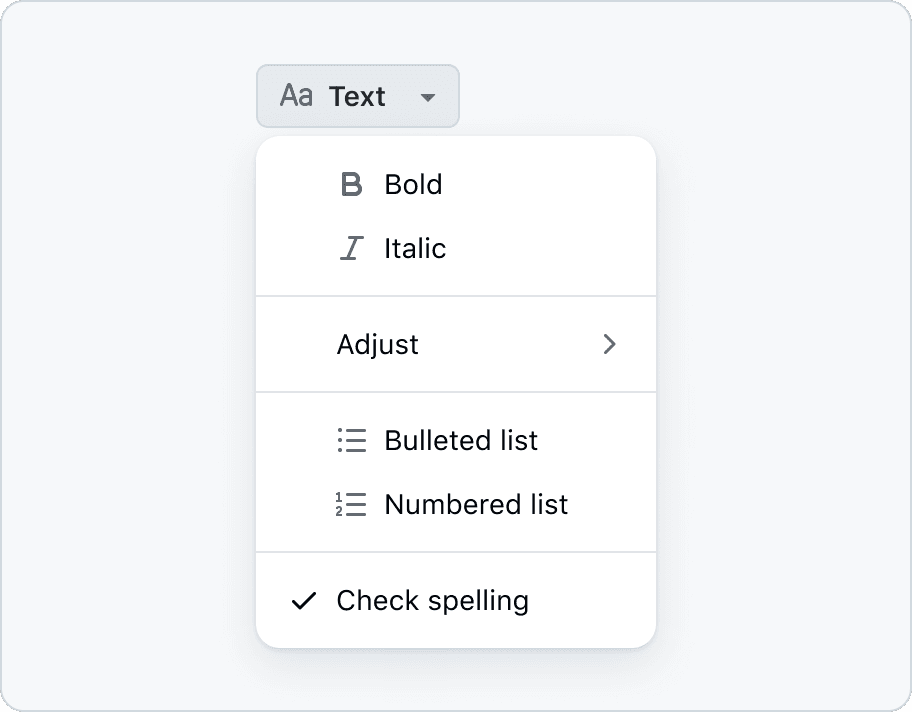Select Numbered list menu item
Screen dimensions: 912x712
476,505
